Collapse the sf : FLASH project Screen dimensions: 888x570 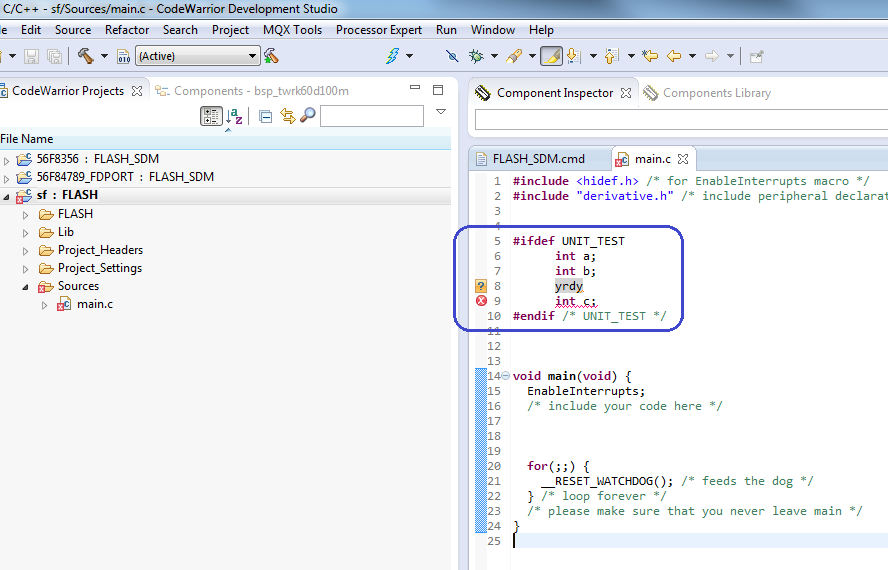6,197
